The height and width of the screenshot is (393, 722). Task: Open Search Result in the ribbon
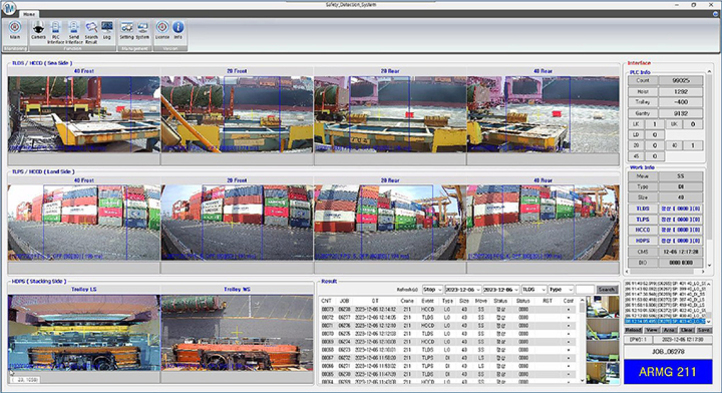coord(91,32)
